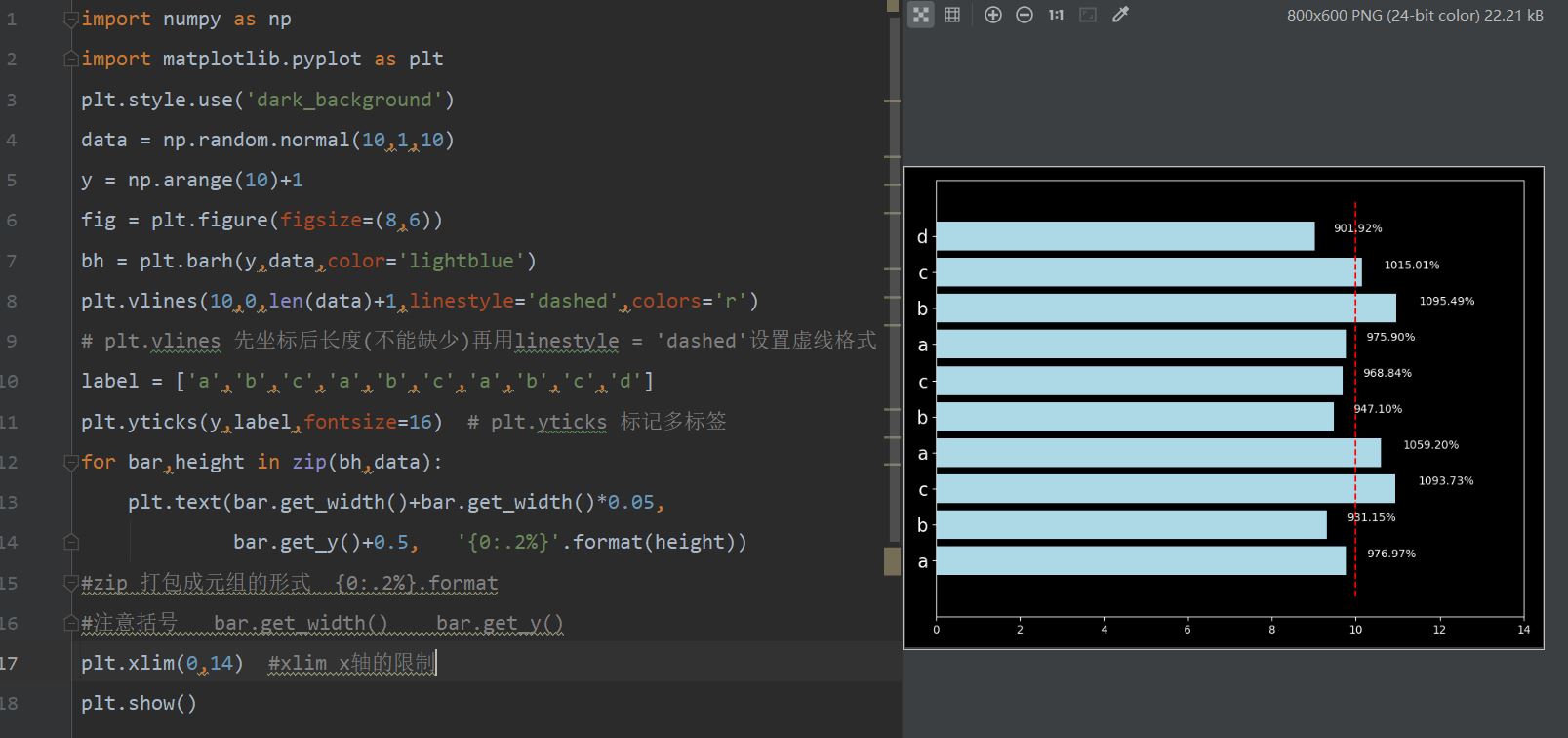Click line number 7 in the gutter
Viewport: 1568px width, 738px height.
(x=11, y=261)
